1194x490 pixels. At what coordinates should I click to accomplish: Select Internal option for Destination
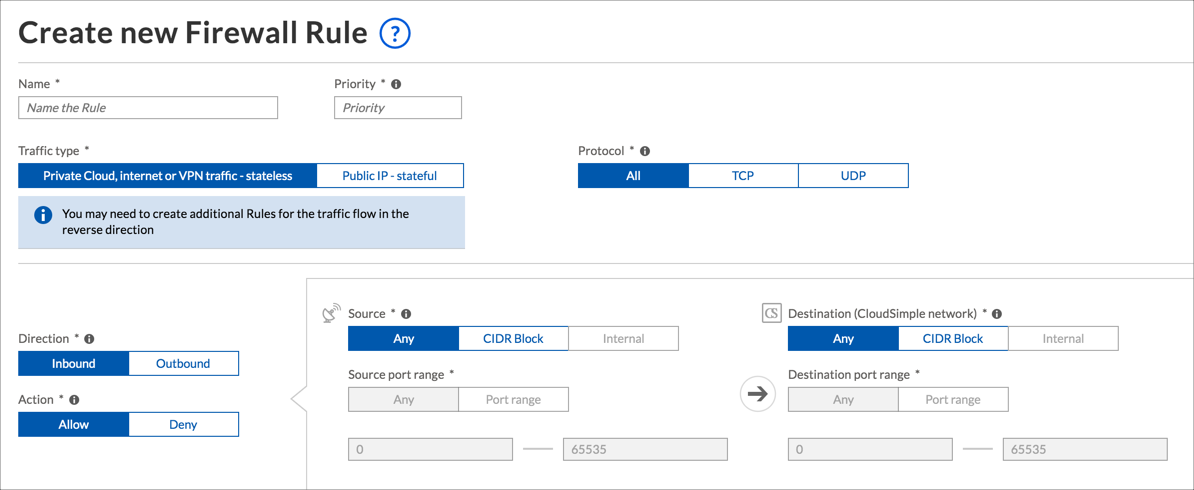1063,339
